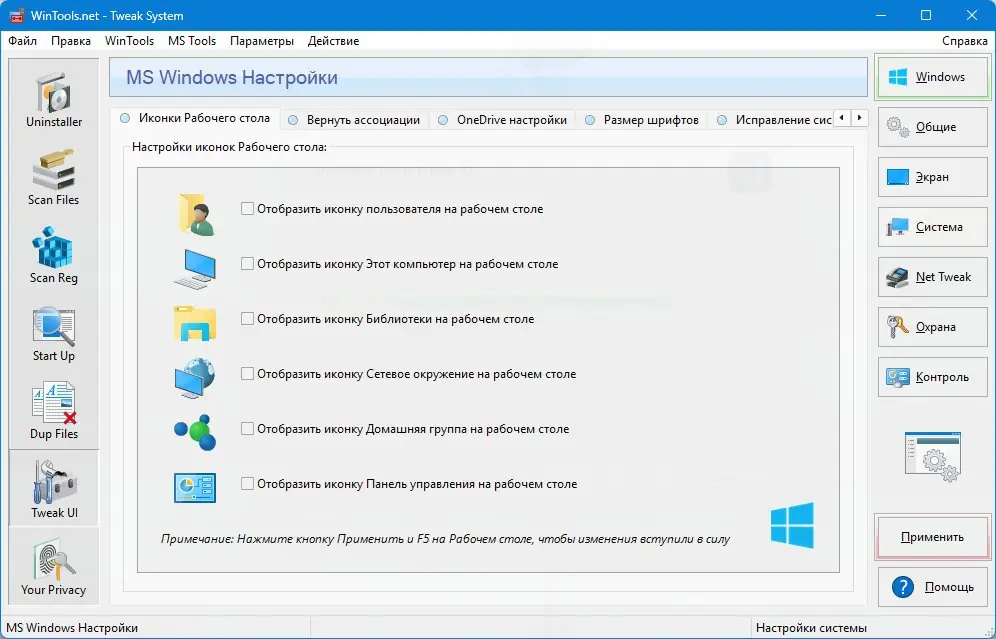Click the Home Group spheres icon
996x639 pixels.
pyautogui.click(x=195, y=432)
